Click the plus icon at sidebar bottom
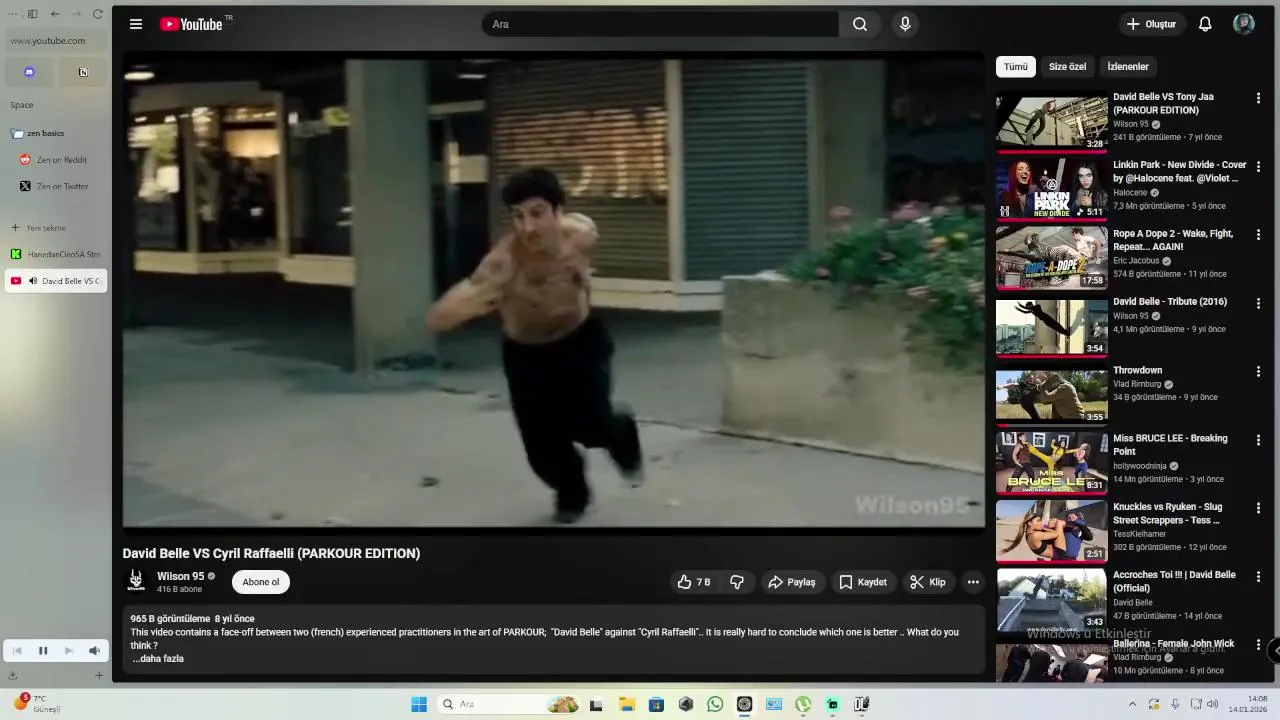The height and width of the screenshot is (720, 1280). click(99, 676)
